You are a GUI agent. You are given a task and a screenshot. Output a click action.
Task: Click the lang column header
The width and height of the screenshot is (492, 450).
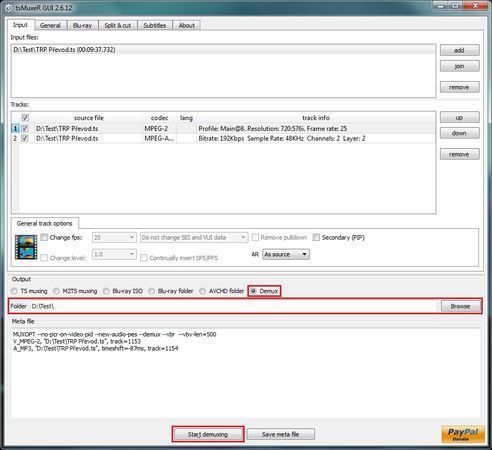(186, 118)
